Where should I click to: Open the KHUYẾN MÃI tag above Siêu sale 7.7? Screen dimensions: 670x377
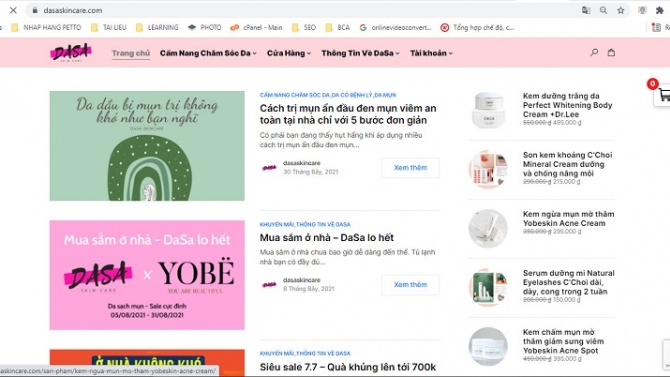(x=276, y=353)
